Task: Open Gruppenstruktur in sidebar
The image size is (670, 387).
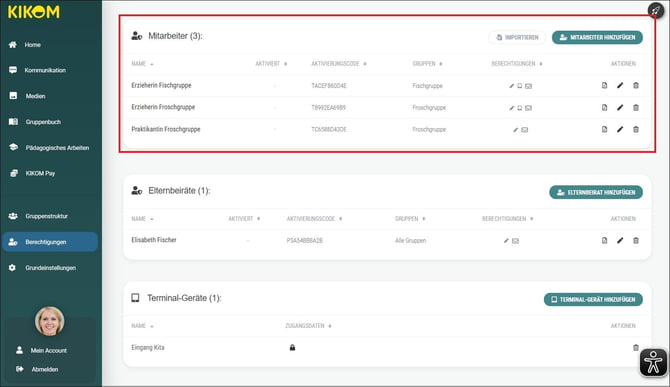Action: pos(39,216)
